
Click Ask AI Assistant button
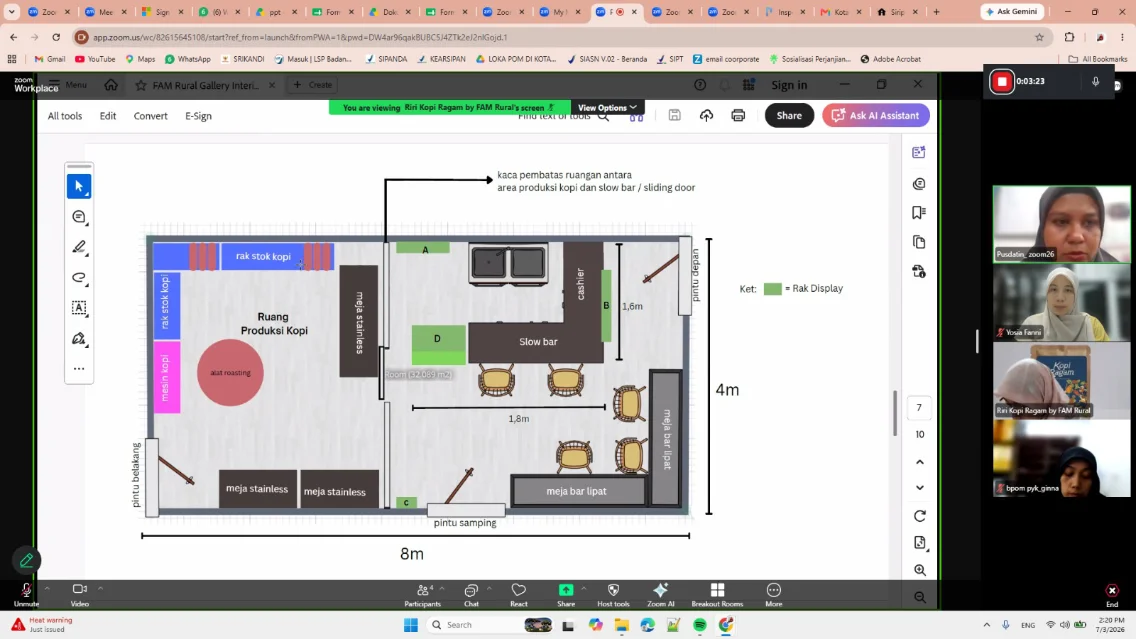pos(875,115)
